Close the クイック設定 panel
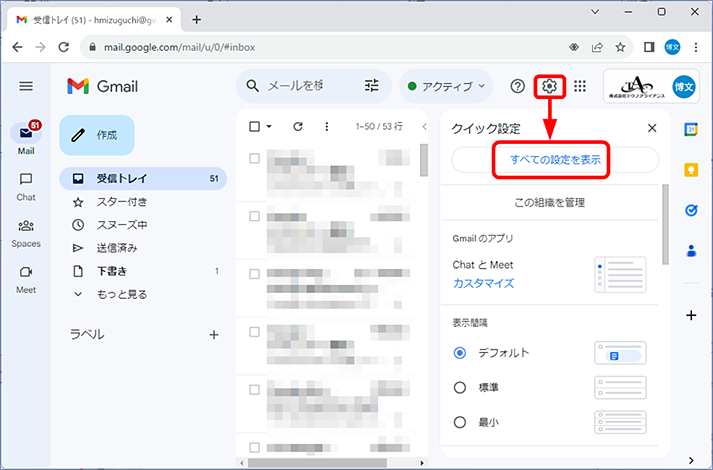This screenshot has height=470, width=713. pos(652,128)
